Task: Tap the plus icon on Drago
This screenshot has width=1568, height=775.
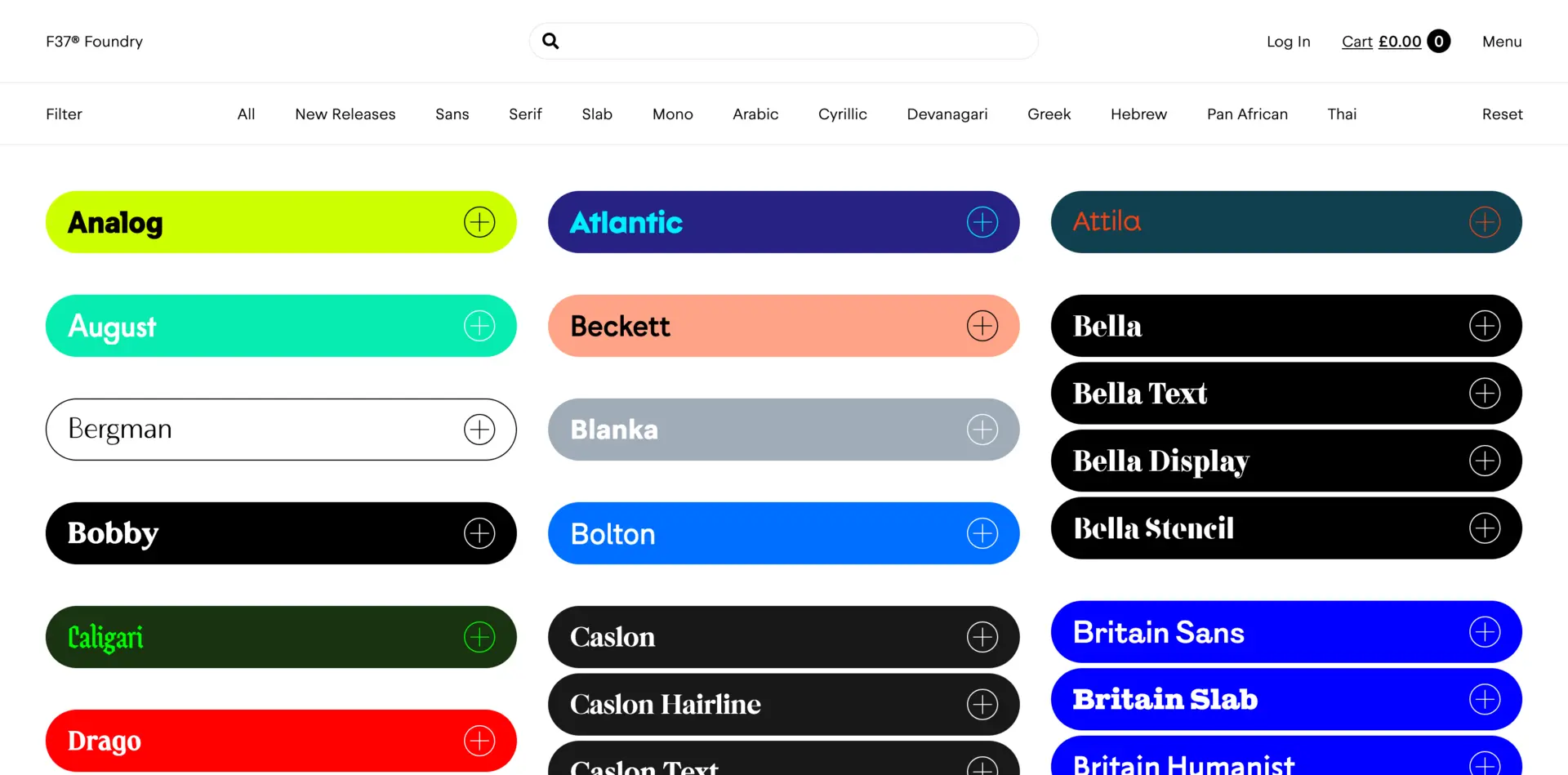Action: coord(479,741)
